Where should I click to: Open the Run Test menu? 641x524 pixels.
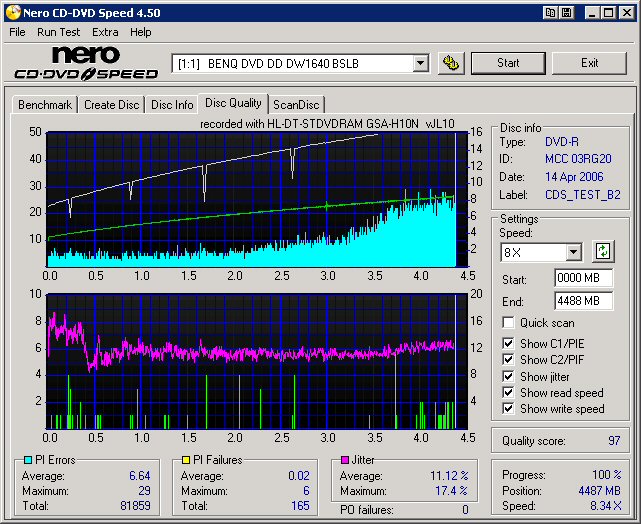59,32
